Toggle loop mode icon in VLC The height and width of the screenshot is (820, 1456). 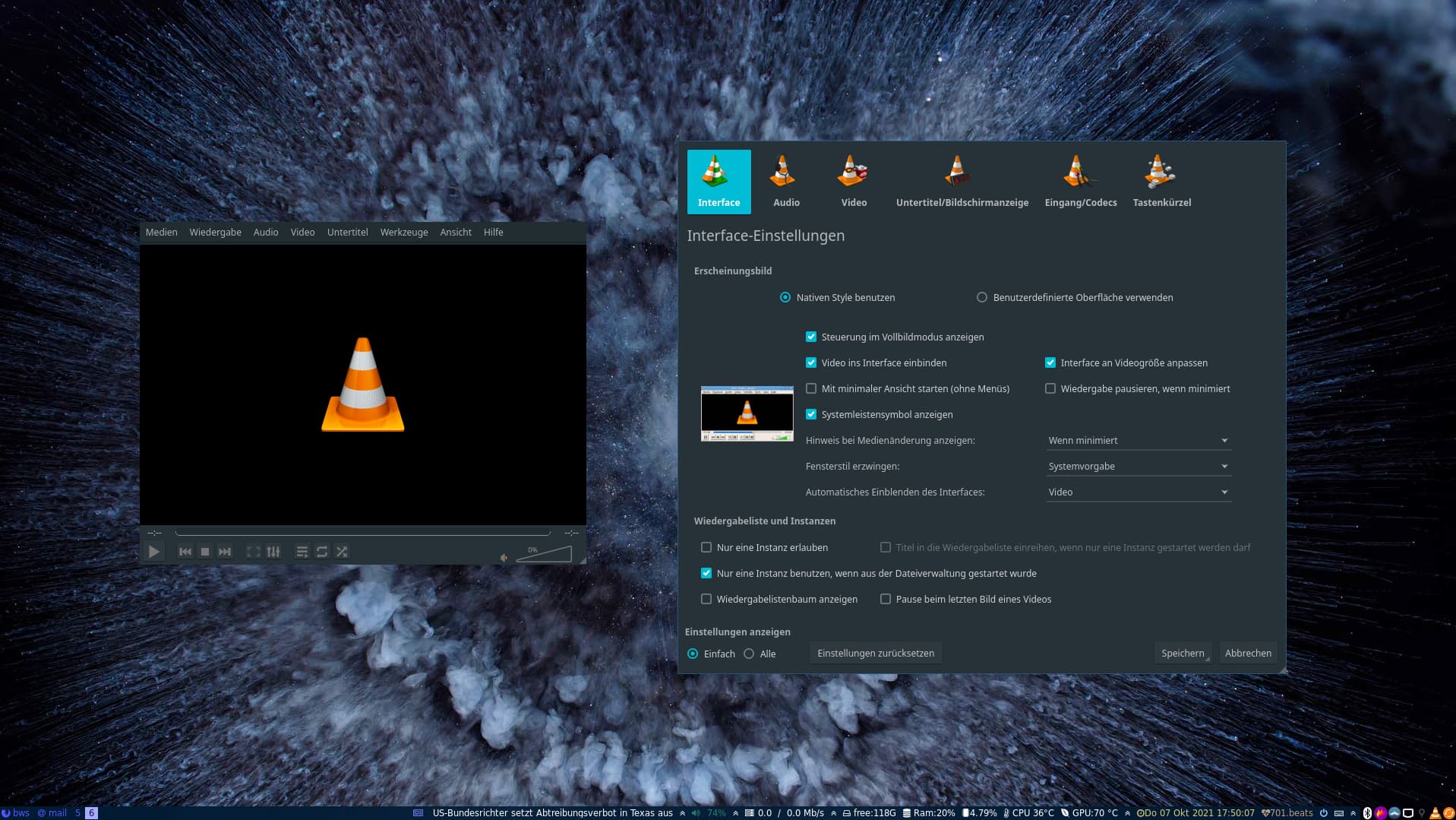point(322,552)
